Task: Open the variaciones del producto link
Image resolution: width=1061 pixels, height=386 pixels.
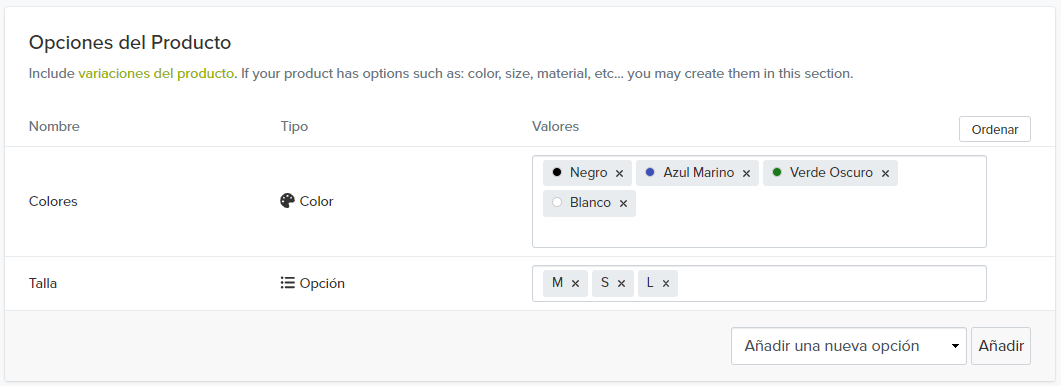Action: point(156,74)
